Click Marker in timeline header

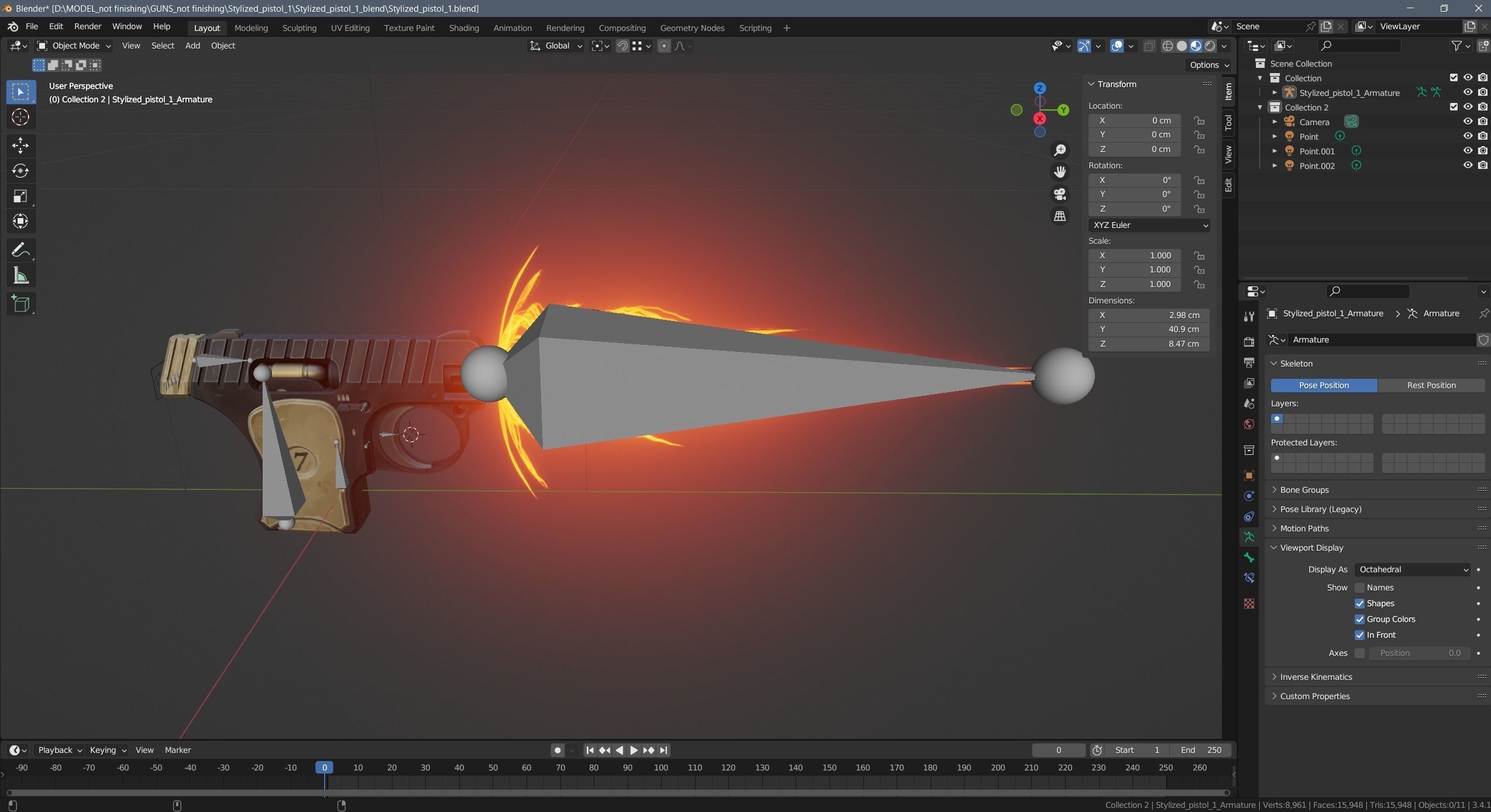[x=178, y=750]
